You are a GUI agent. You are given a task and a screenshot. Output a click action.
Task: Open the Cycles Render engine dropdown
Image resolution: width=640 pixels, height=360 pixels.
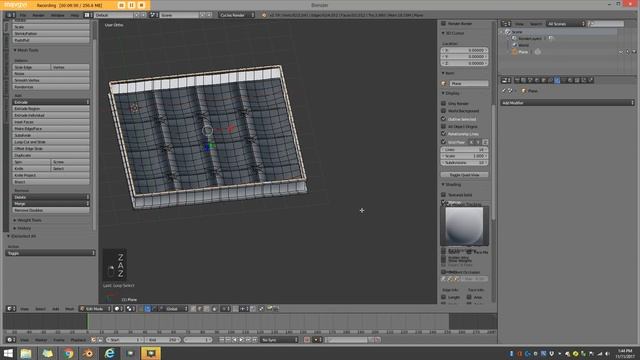[237, 15]
